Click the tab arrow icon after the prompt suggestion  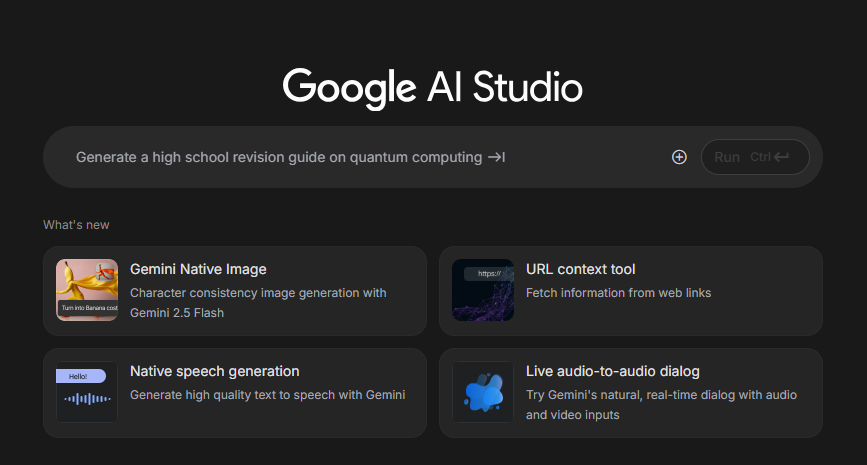(x=497, y=158)
